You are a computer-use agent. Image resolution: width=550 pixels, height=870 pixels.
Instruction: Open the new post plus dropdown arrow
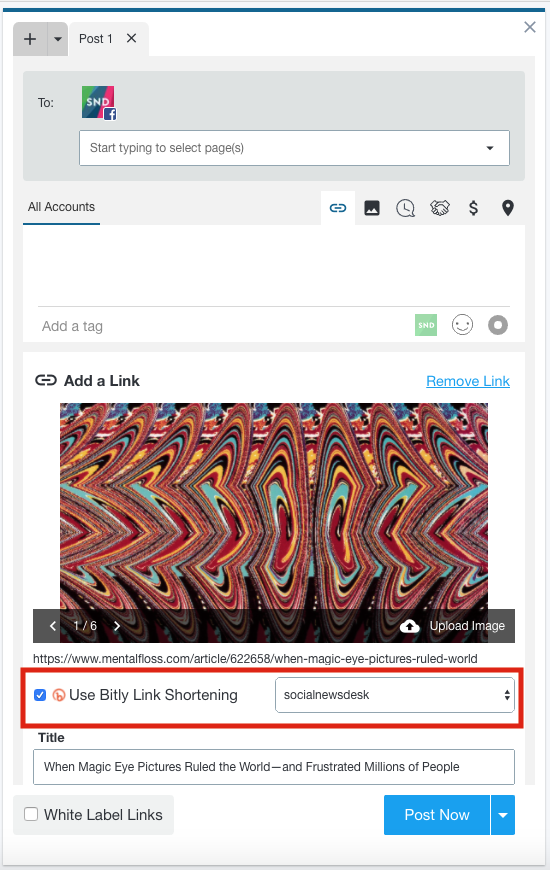[58, 39]
